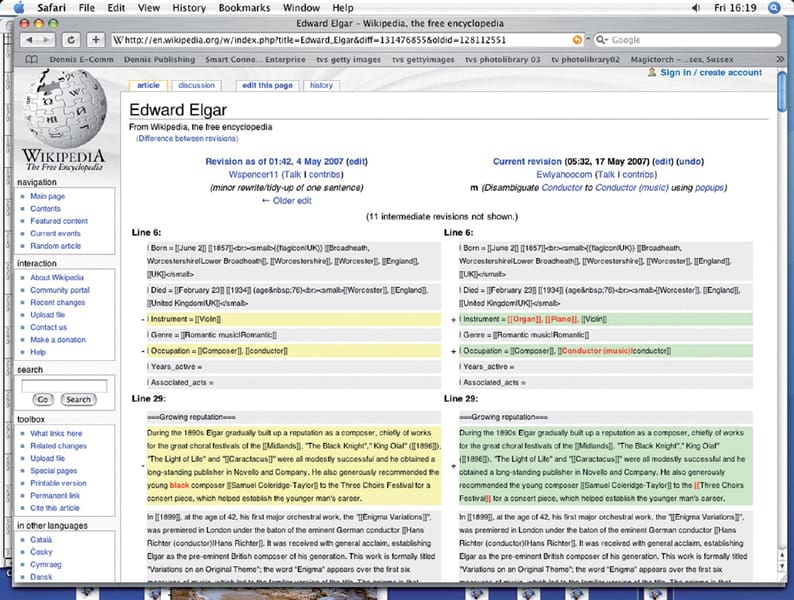Open the Apple menu
794x600 pixels.
pos(19,8)
